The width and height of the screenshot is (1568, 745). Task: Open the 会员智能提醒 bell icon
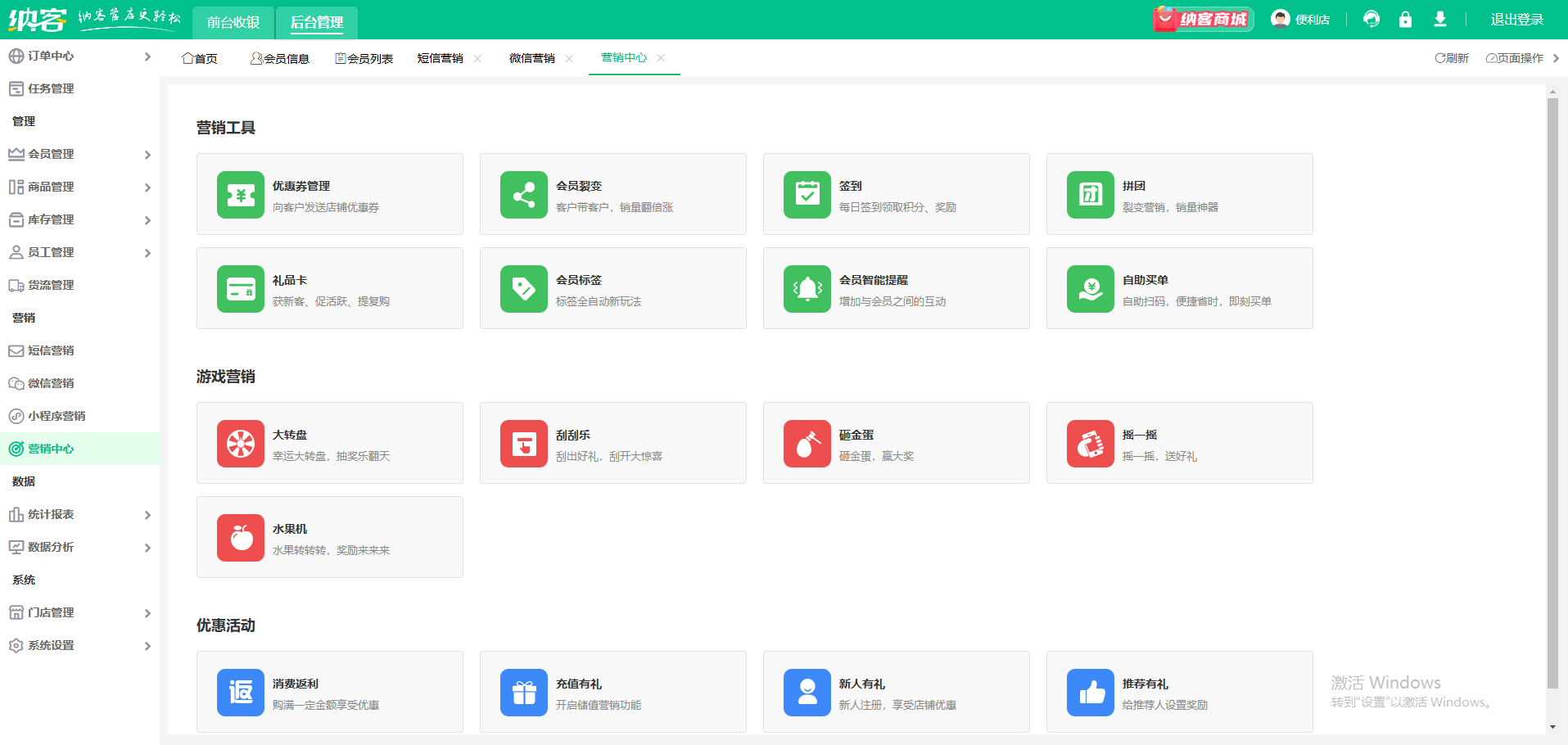point(807,289)
